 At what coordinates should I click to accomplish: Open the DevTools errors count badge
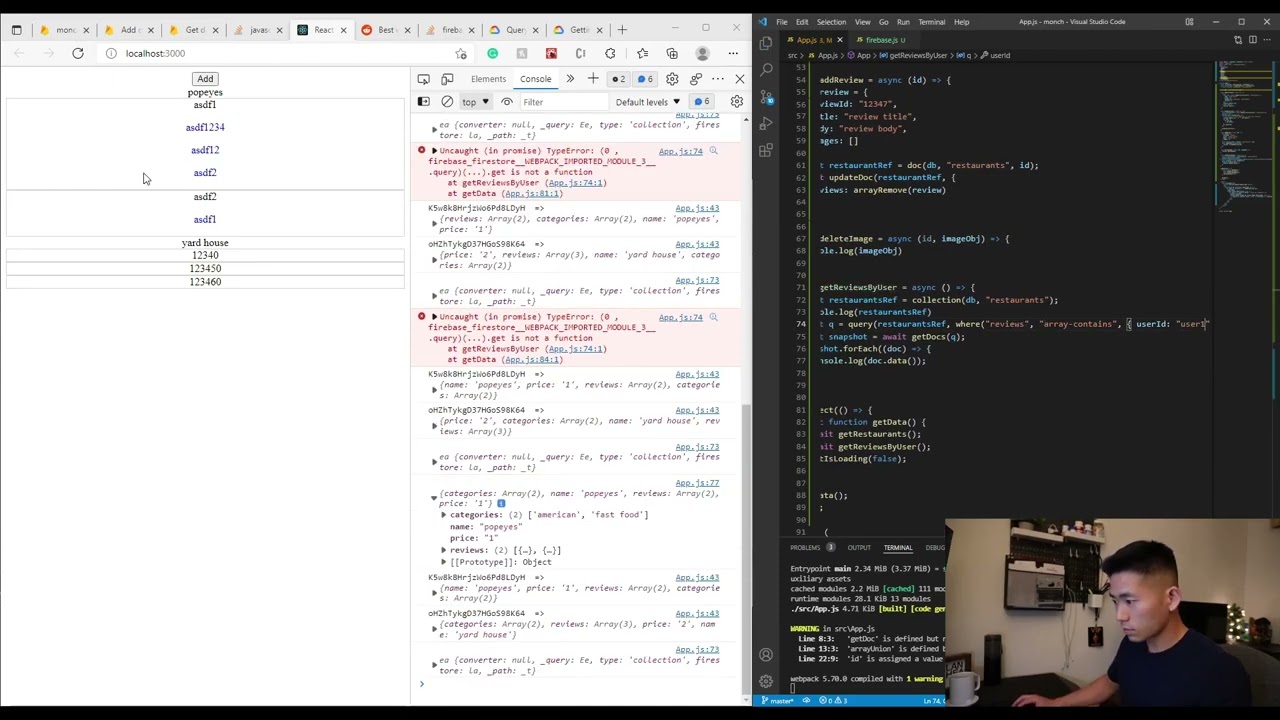point(619,79)
